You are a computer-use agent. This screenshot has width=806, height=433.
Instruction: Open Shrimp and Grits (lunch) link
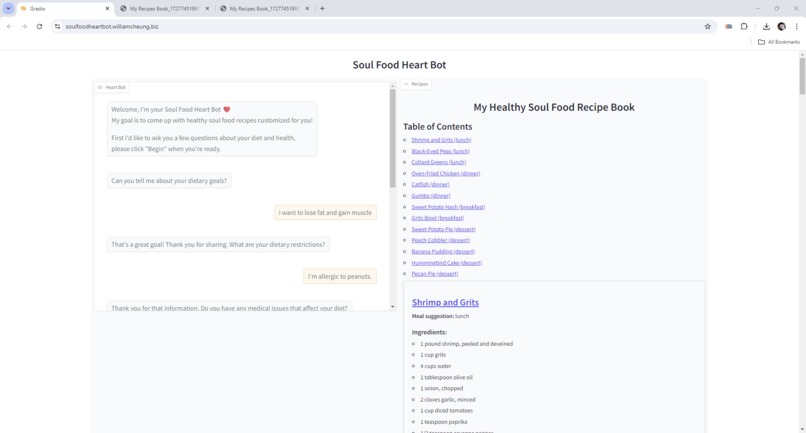(441, 140)
